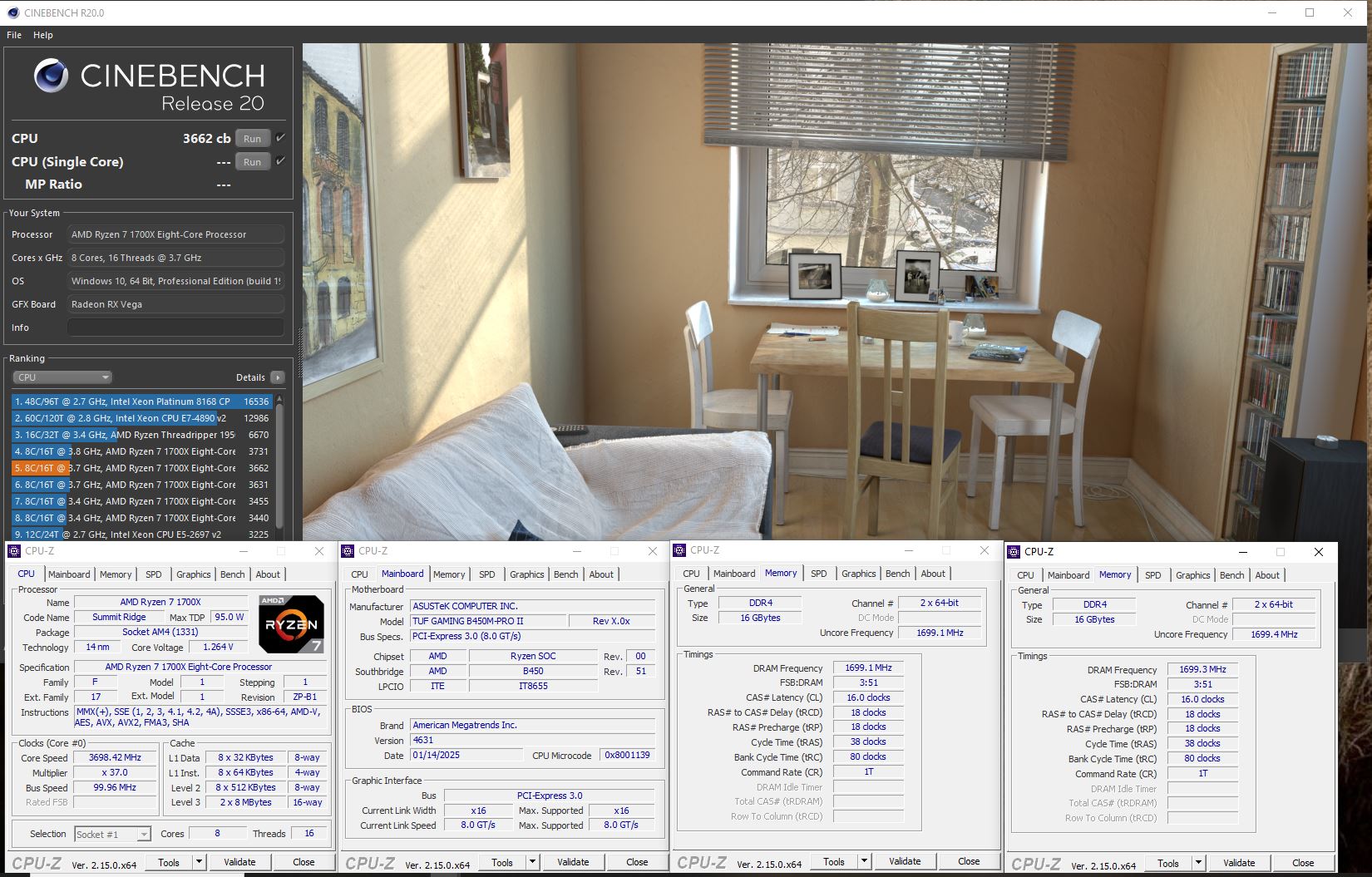Open the Ranking CPU dropdown
The height and width of the screenshot is (877, 1372).
62,377
